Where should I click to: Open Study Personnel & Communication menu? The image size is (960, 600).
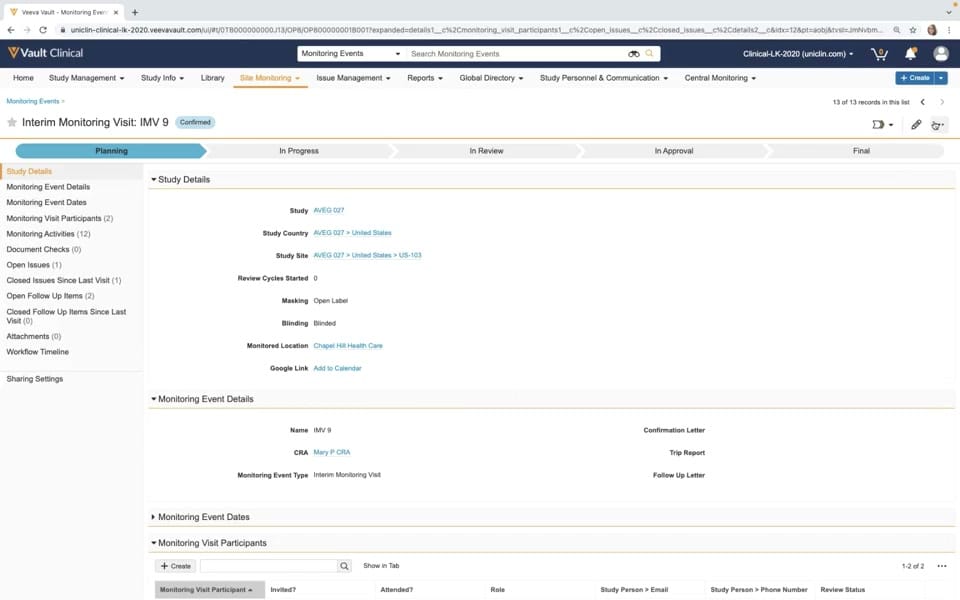pos(604,78)
